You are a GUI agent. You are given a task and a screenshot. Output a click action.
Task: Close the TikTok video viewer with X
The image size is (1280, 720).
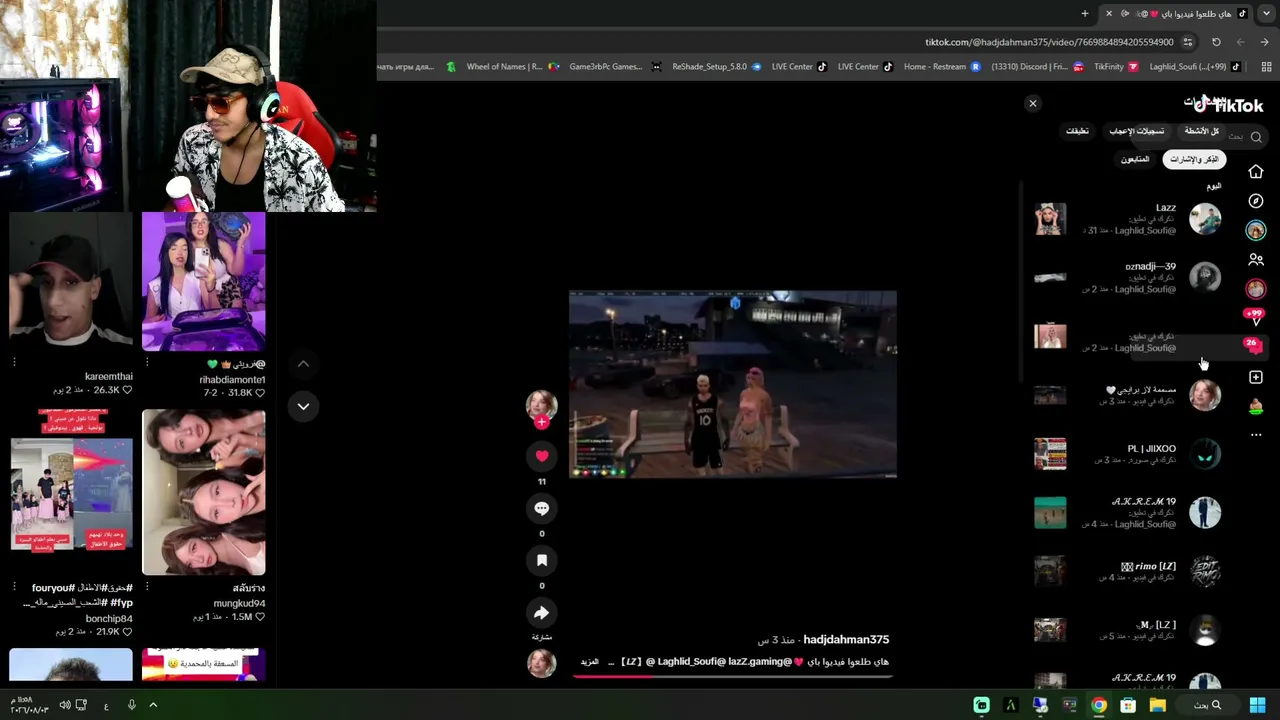click(x=1033, y=103)
